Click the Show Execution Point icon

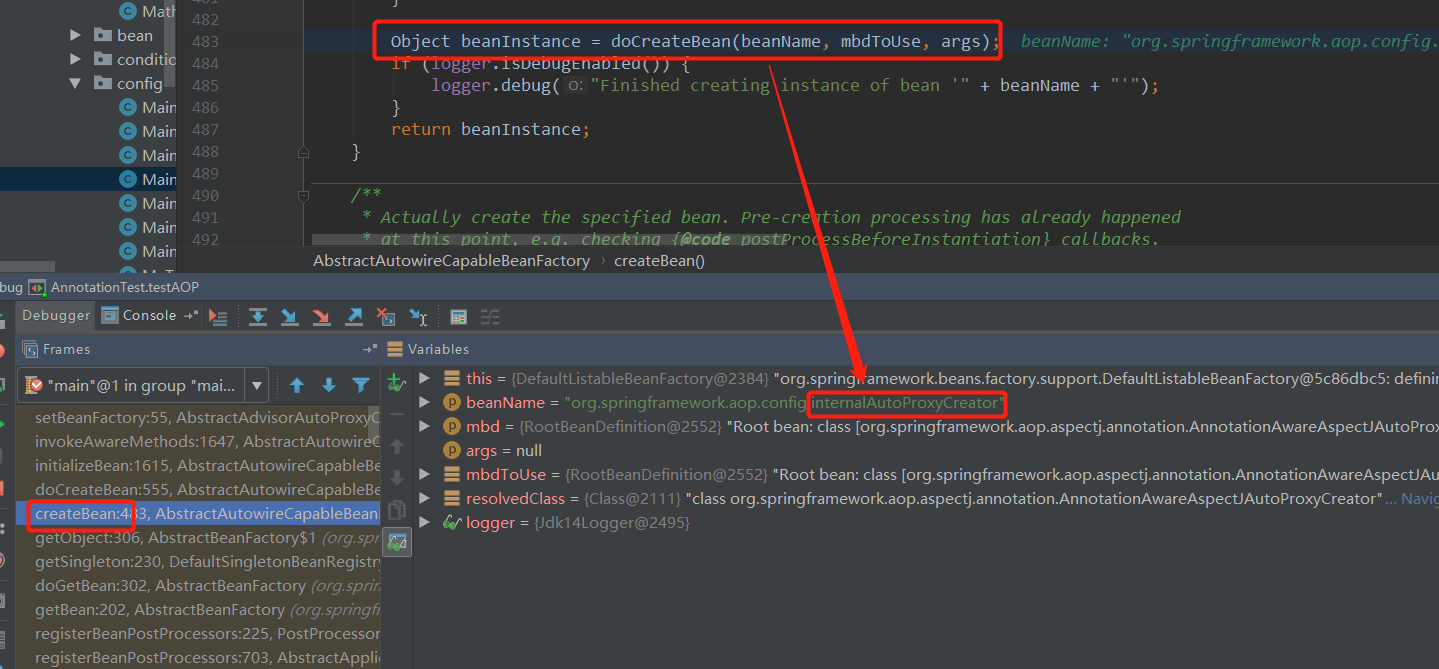(219, 317)
